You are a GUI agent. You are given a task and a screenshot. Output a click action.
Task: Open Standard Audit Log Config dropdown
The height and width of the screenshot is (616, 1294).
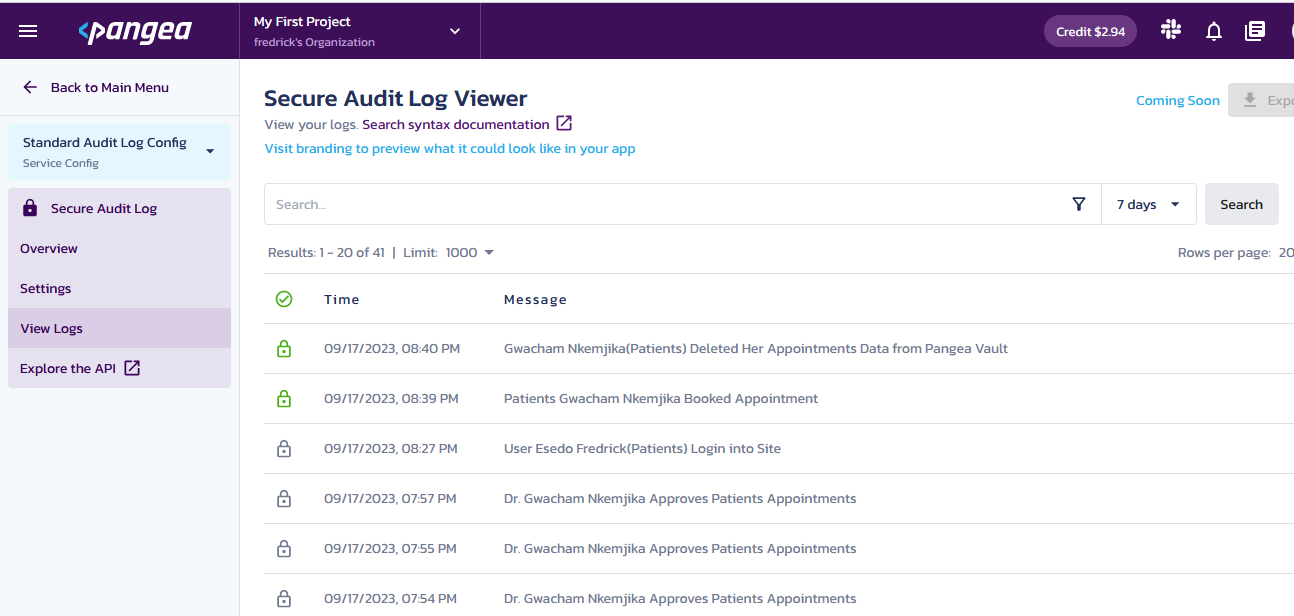(119, 152)
